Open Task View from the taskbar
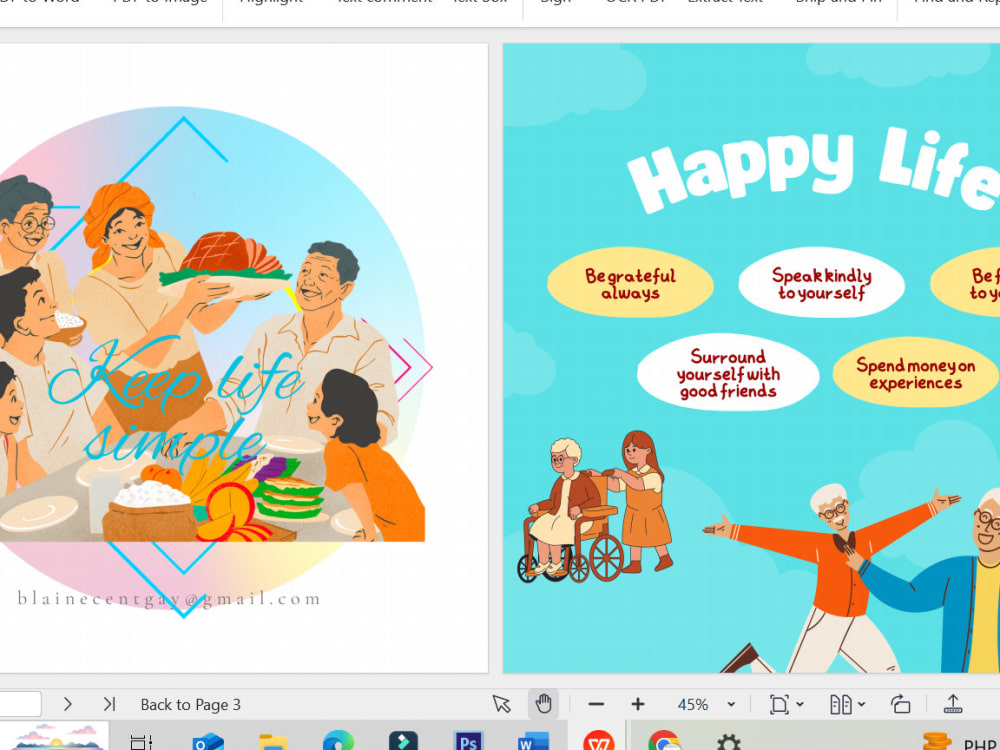Image resolution: width=1000 pixels, height=750 pixels. tap(142, 742)
